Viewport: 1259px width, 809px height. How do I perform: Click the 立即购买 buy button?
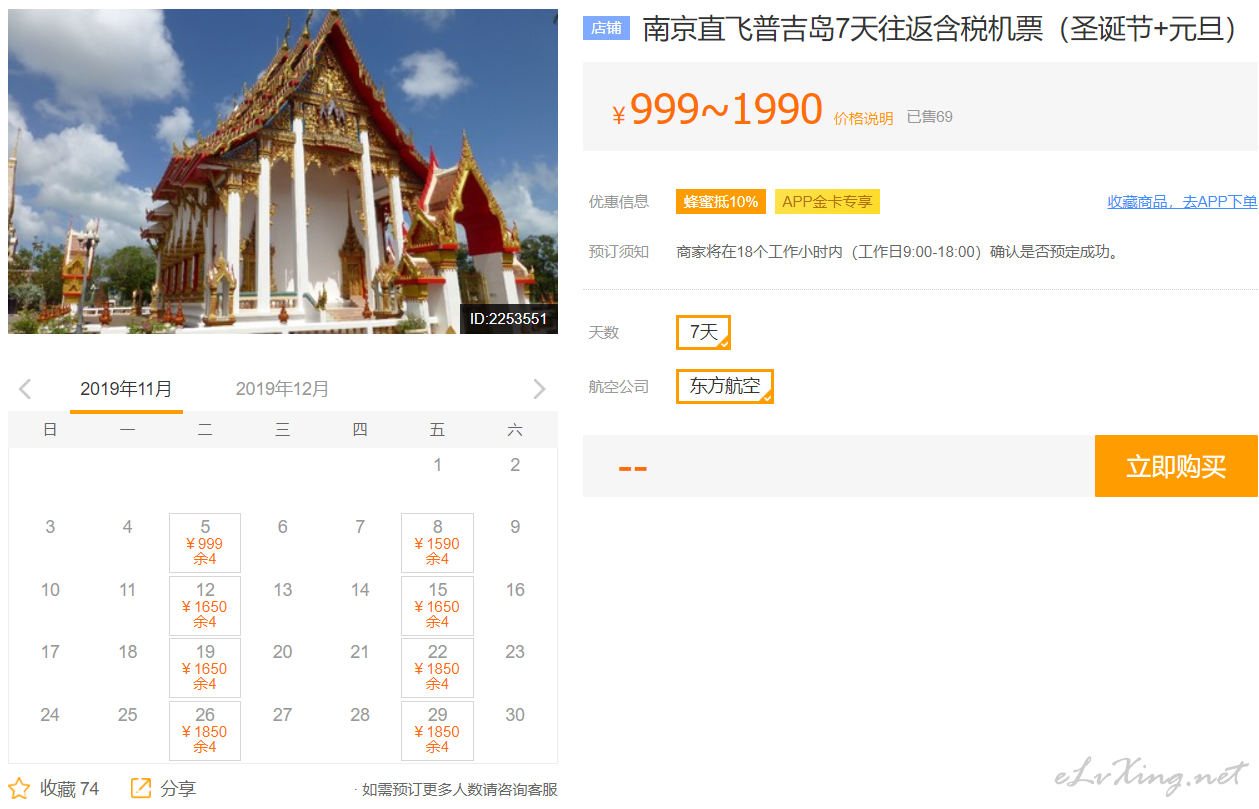(x=1176, y=466)
